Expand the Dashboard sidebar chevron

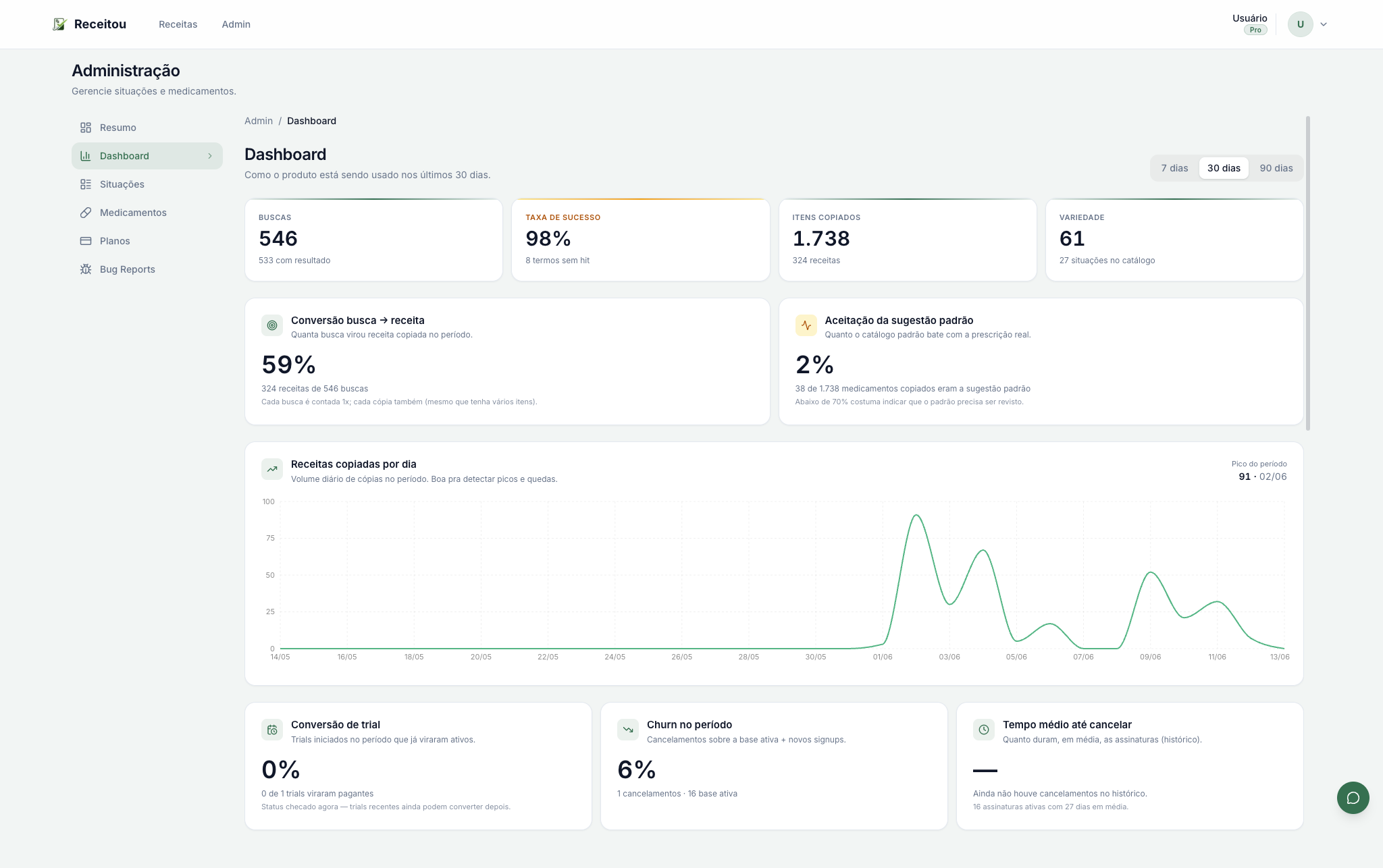pyautogui.click(x=210, y=156)
